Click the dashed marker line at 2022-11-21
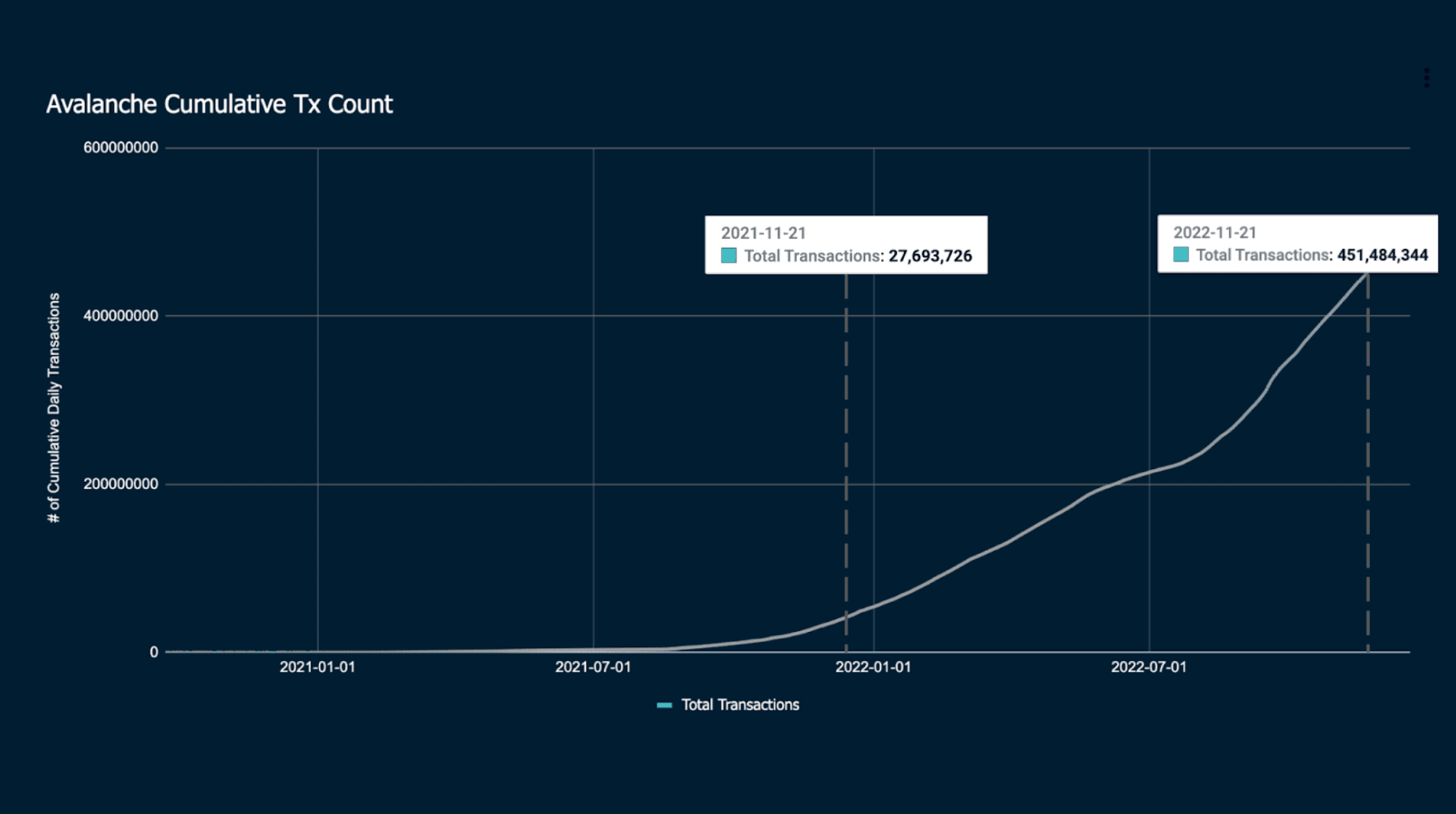The image size is (1456, 814). pos(1368,463)
